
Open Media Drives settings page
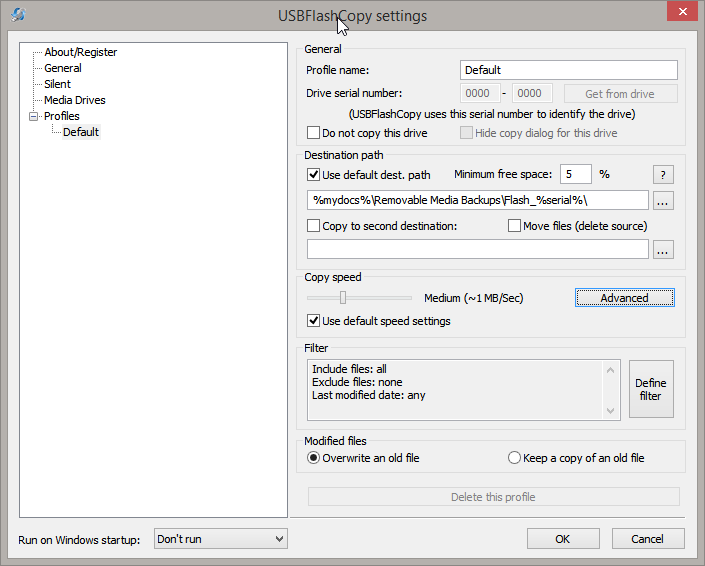click(x=75, y=100)
